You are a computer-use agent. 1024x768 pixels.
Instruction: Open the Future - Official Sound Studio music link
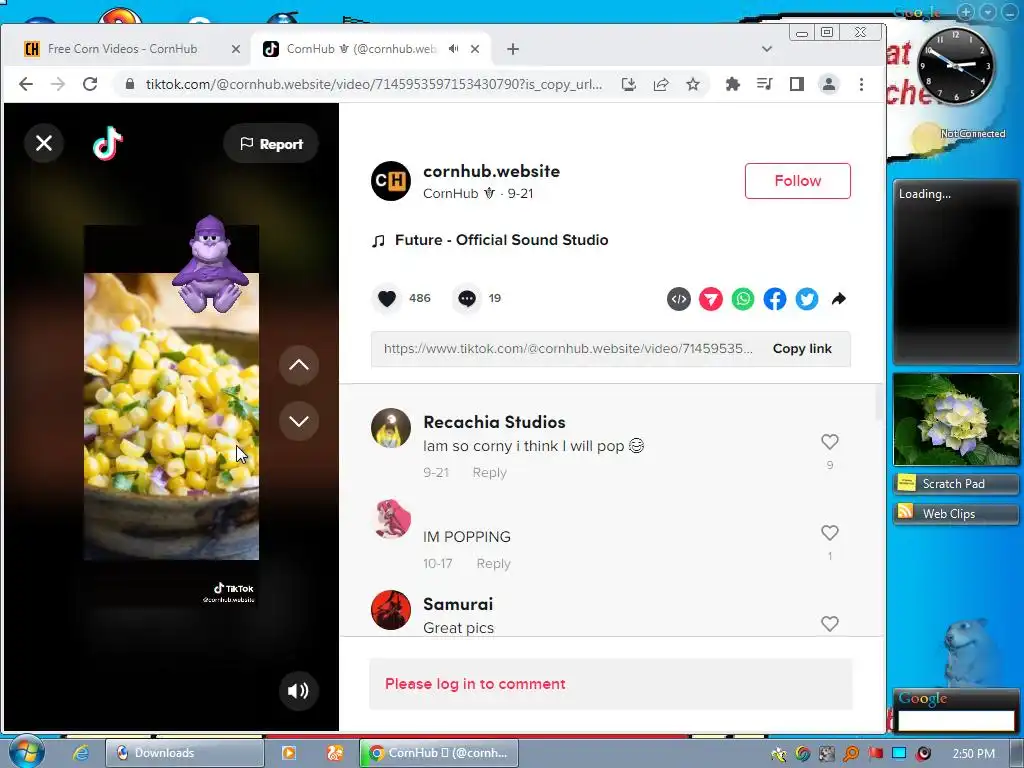tap(502, 240)
